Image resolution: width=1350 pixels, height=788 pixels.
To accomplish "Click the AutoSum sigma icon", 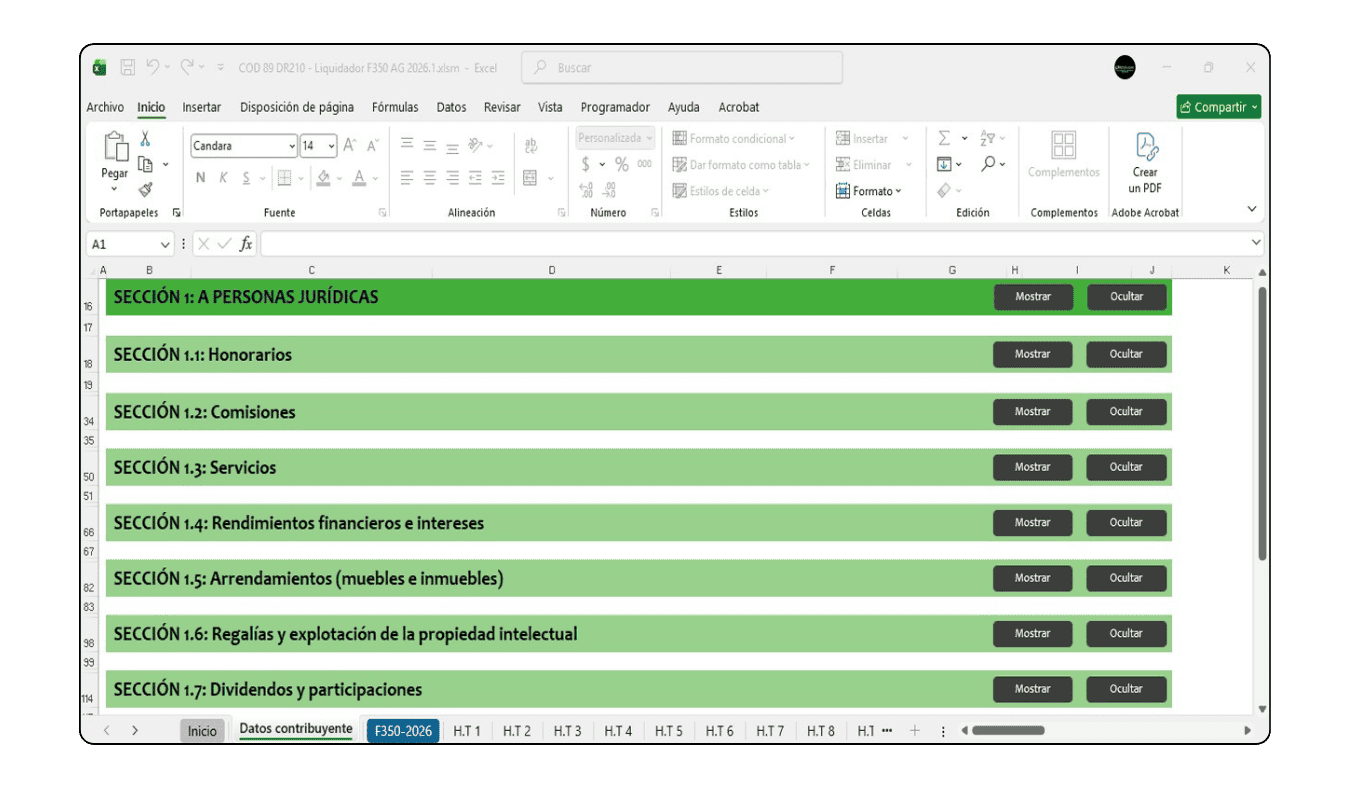I will coord(943,139).
